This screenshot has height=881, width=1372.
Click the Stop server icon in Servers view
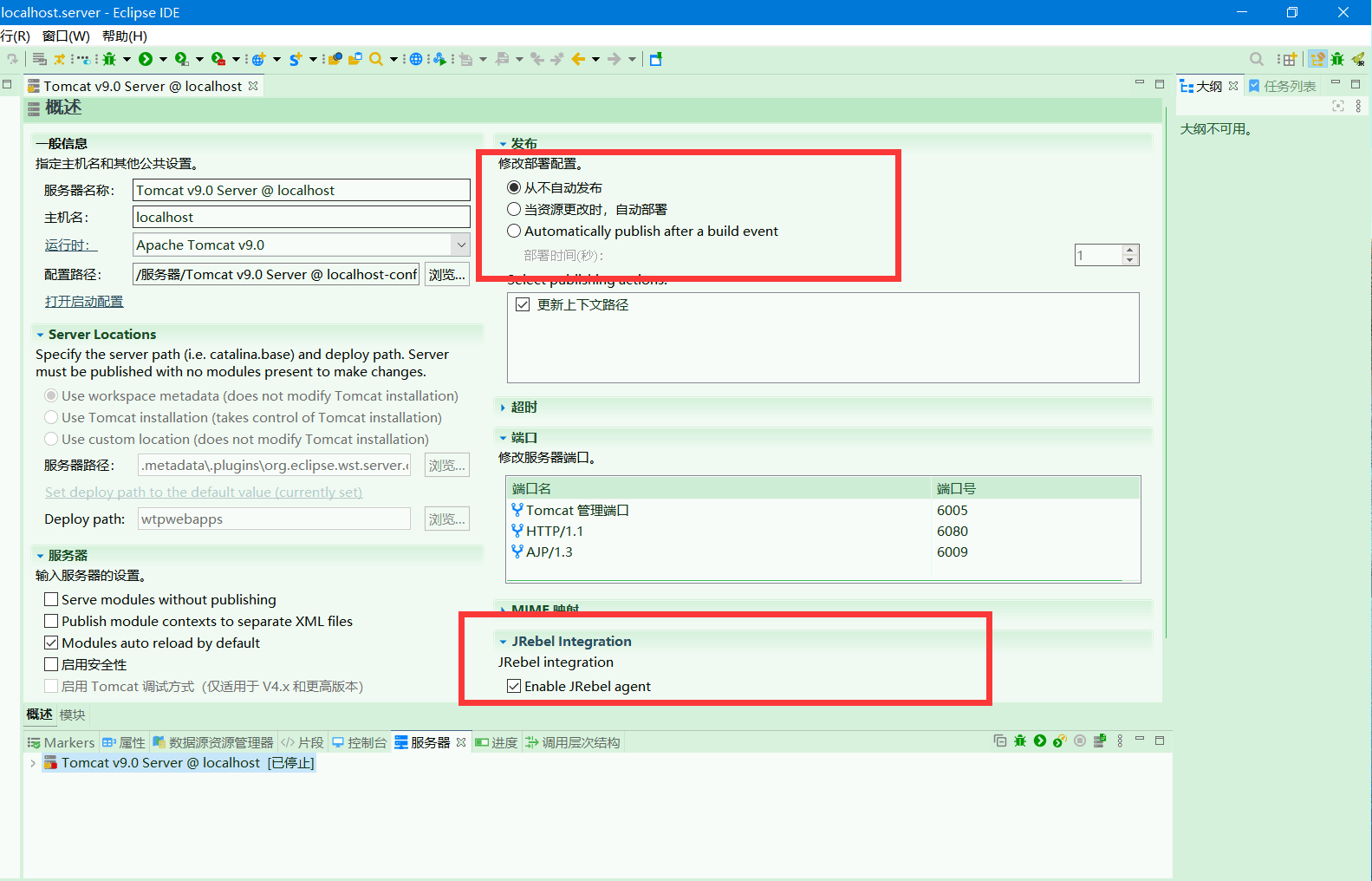(x=1080, y=741)
